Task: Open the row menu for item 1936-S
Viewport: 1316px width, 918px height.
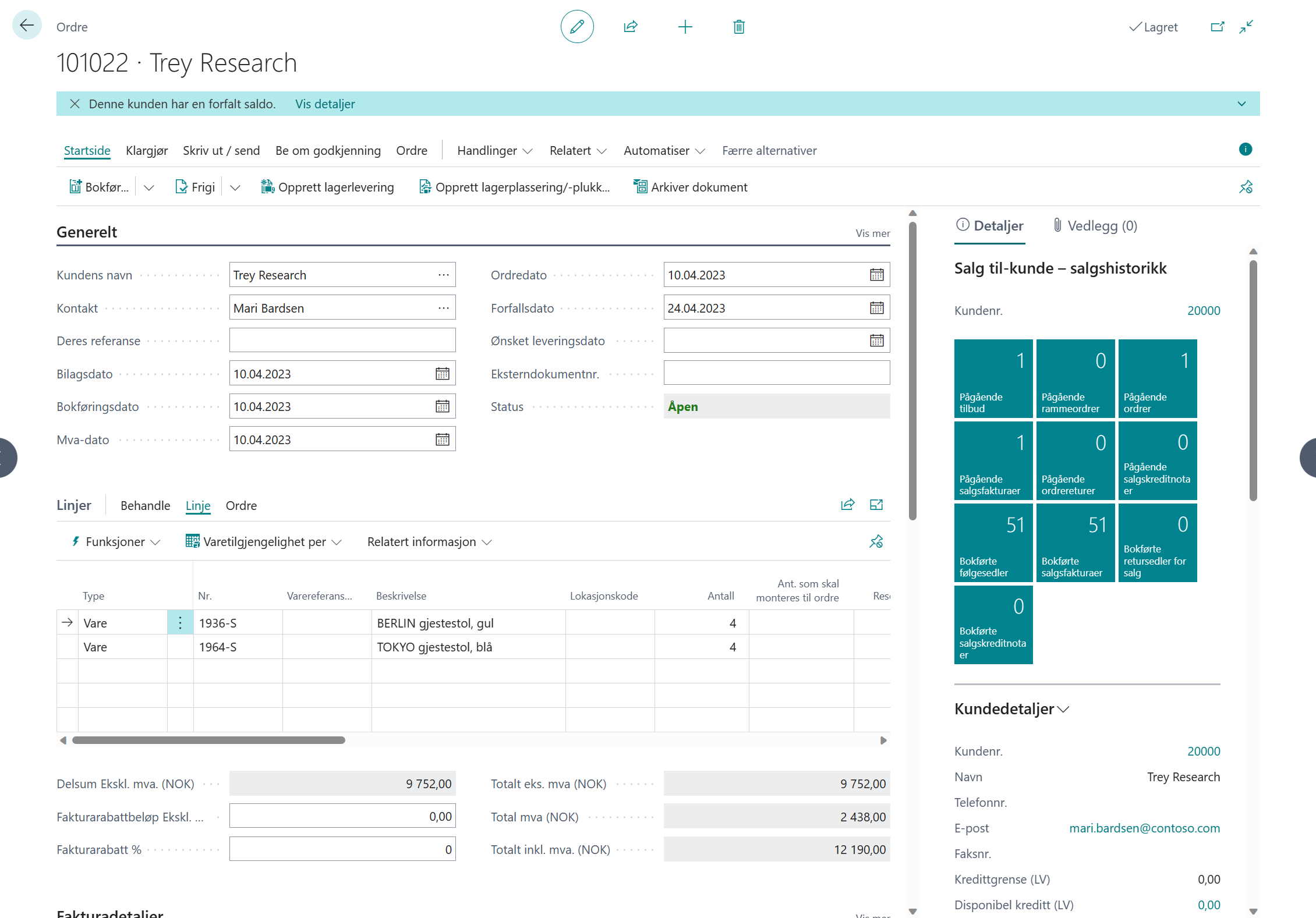Action: pyautogui.click(x=181, y=623)
